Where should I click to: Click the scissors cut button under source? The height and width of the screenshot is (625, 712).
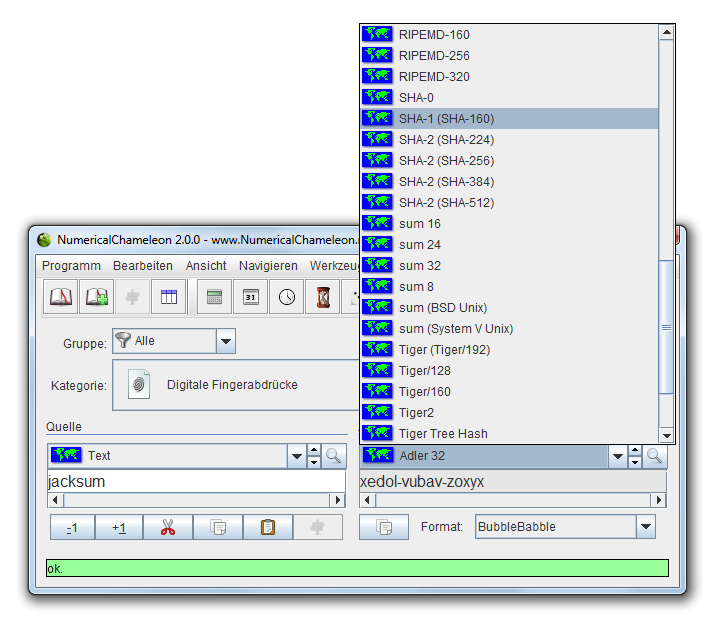click(167, 527)
